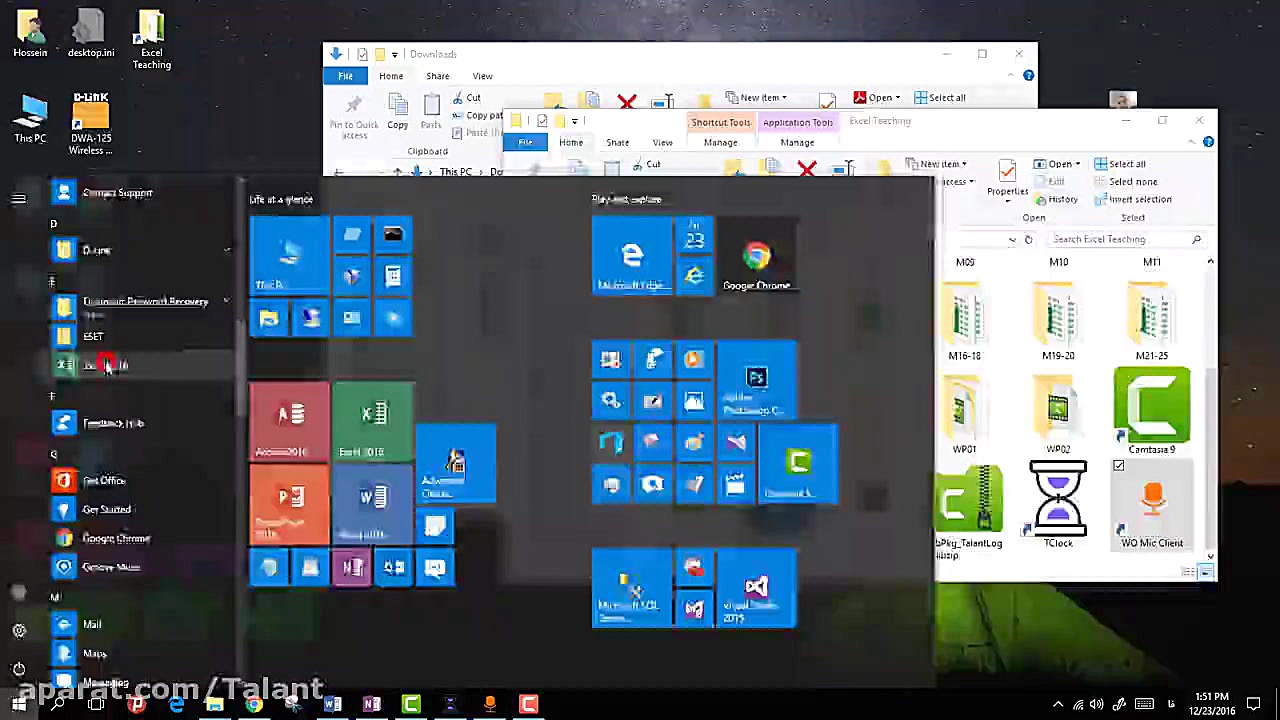Open the Microsoft Edge tile
This screenshot has width=1280, height=720.
632,257
